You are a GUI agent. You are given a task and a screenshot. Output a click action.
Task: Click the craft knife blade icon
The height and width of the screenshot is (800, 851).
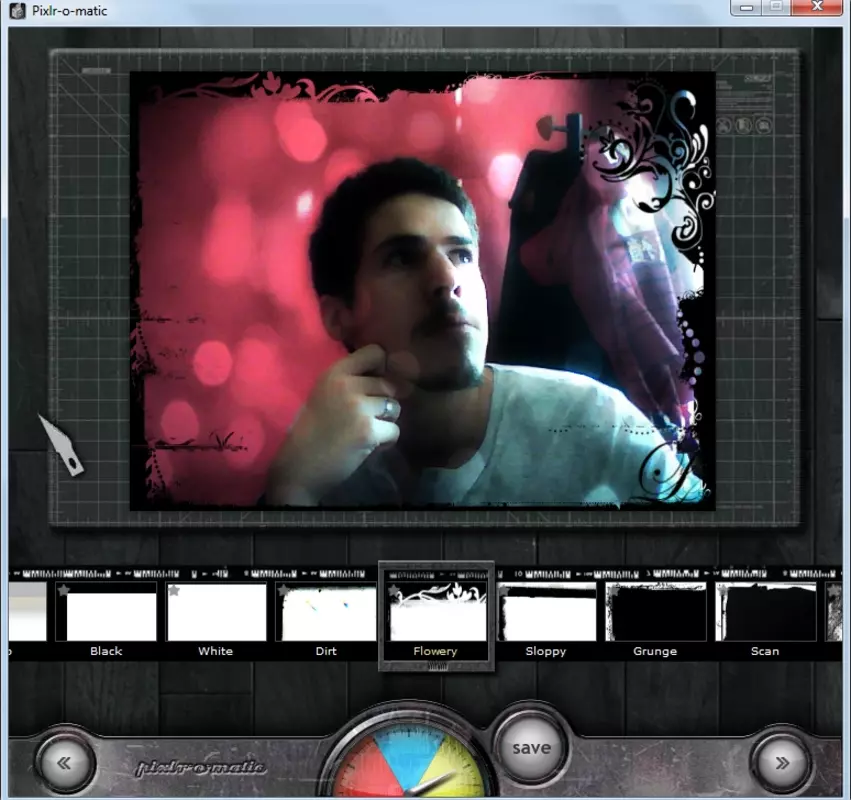[61, 445]
